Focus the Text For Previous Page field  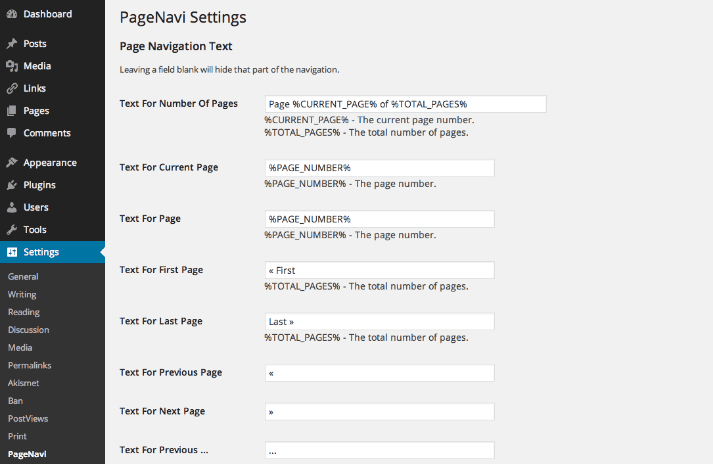pyautogui.click(x=380, y=373)
